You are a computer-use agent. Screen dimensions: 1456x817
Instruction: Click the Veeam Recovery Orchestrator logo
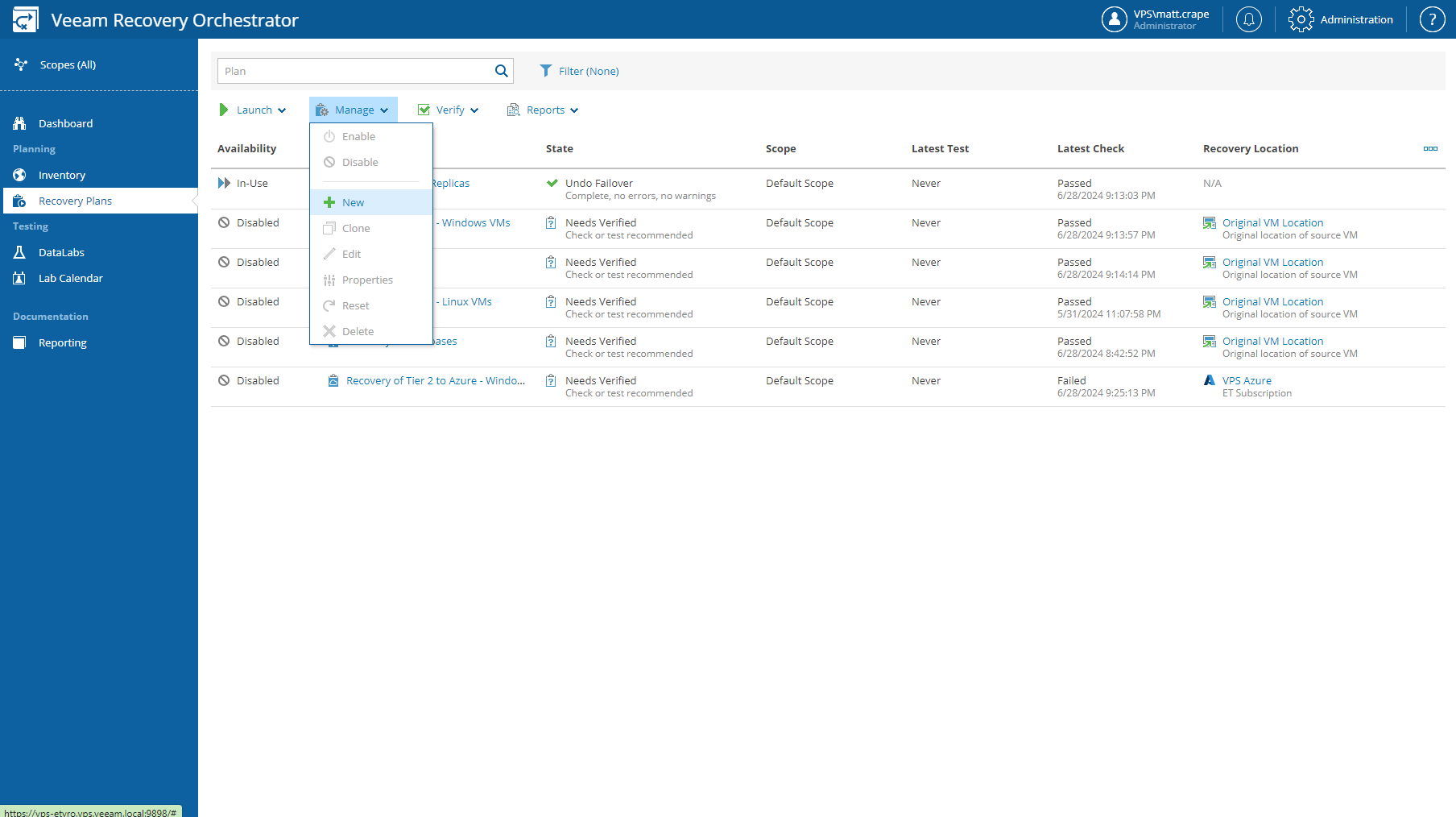[25, 20]
